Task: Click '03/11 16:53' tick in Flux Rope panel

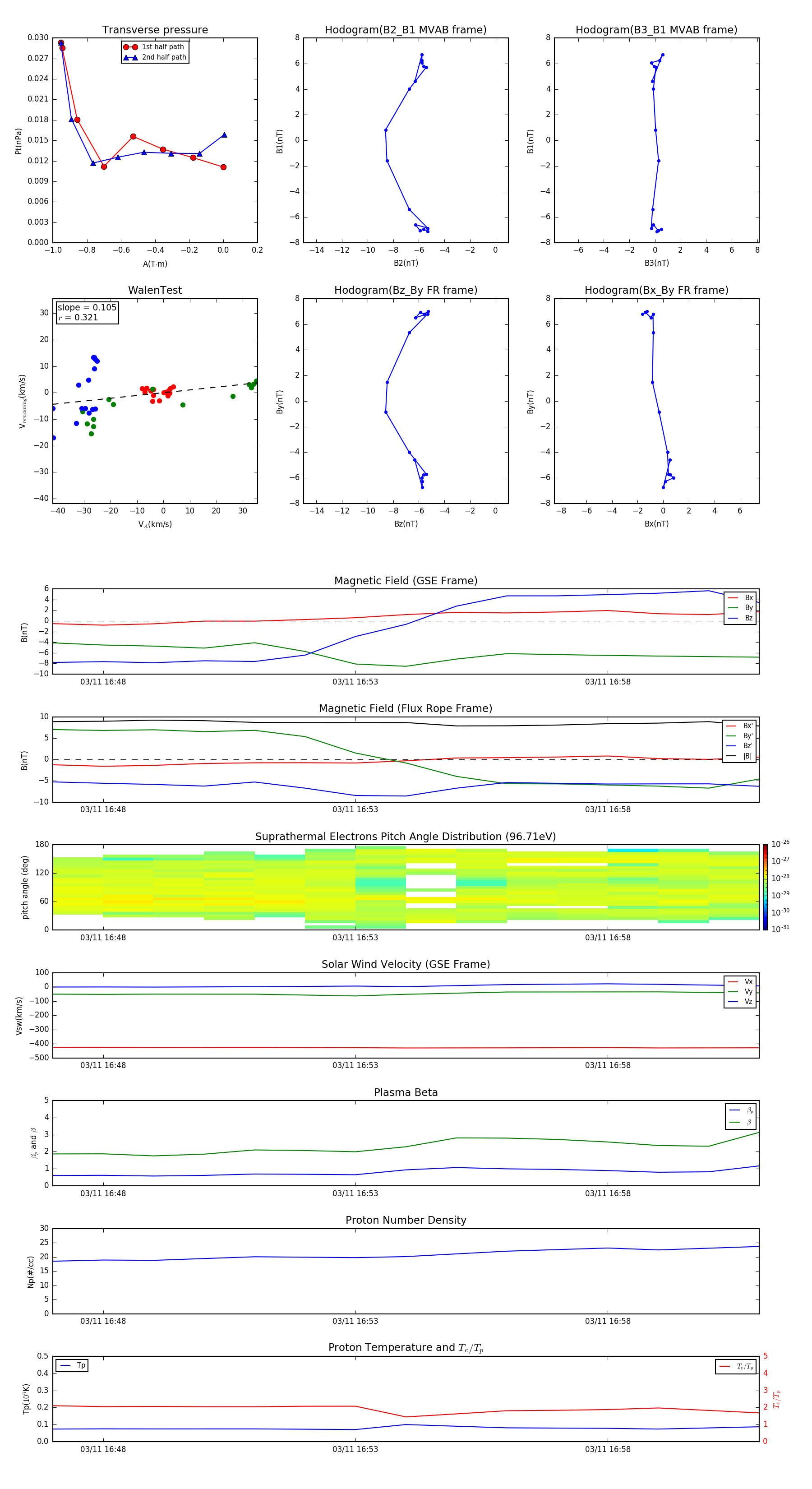Action: [355, 810]
